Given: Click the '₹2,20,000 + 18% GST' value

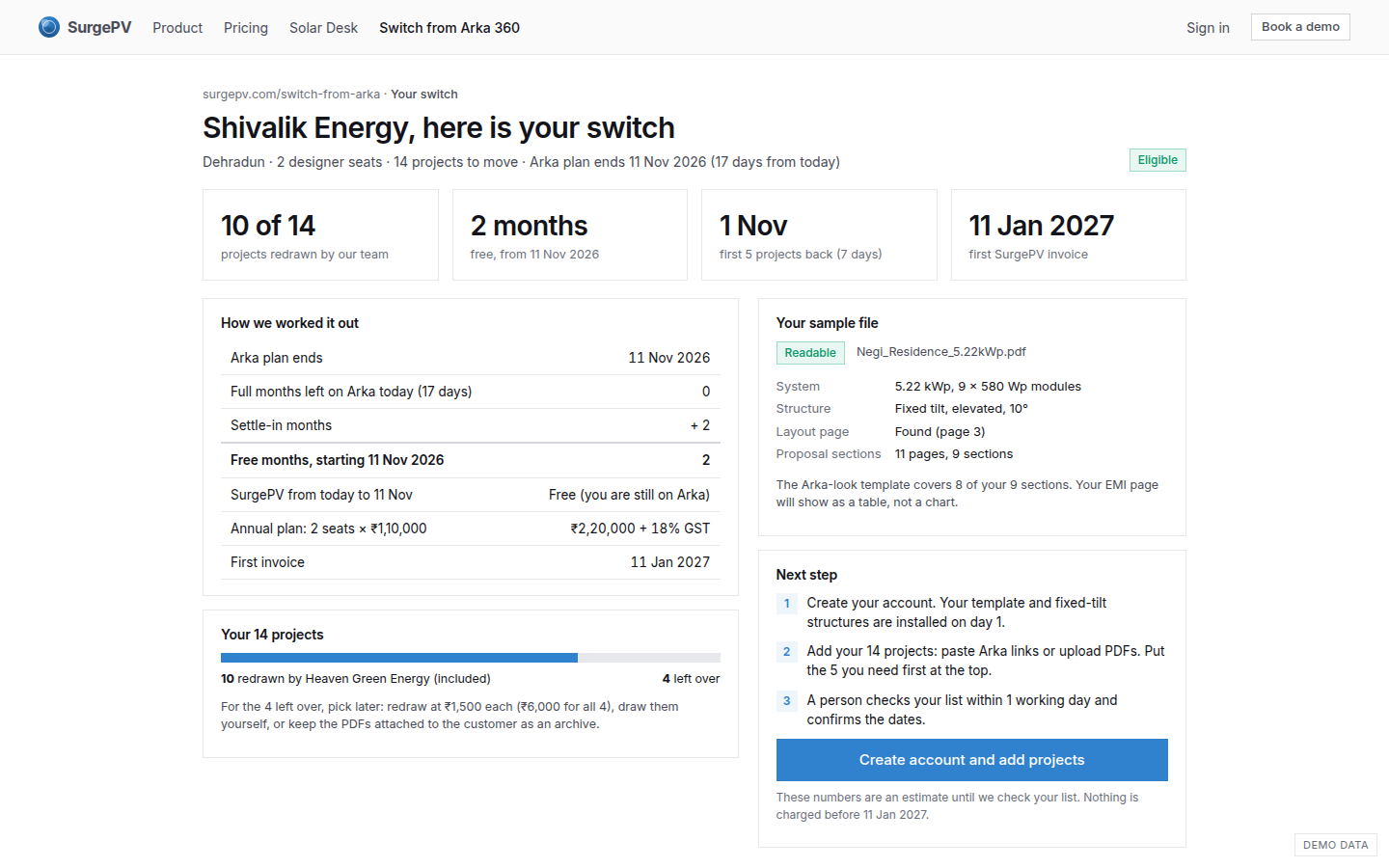Looking at the screenshot, I should coord(640,529).
